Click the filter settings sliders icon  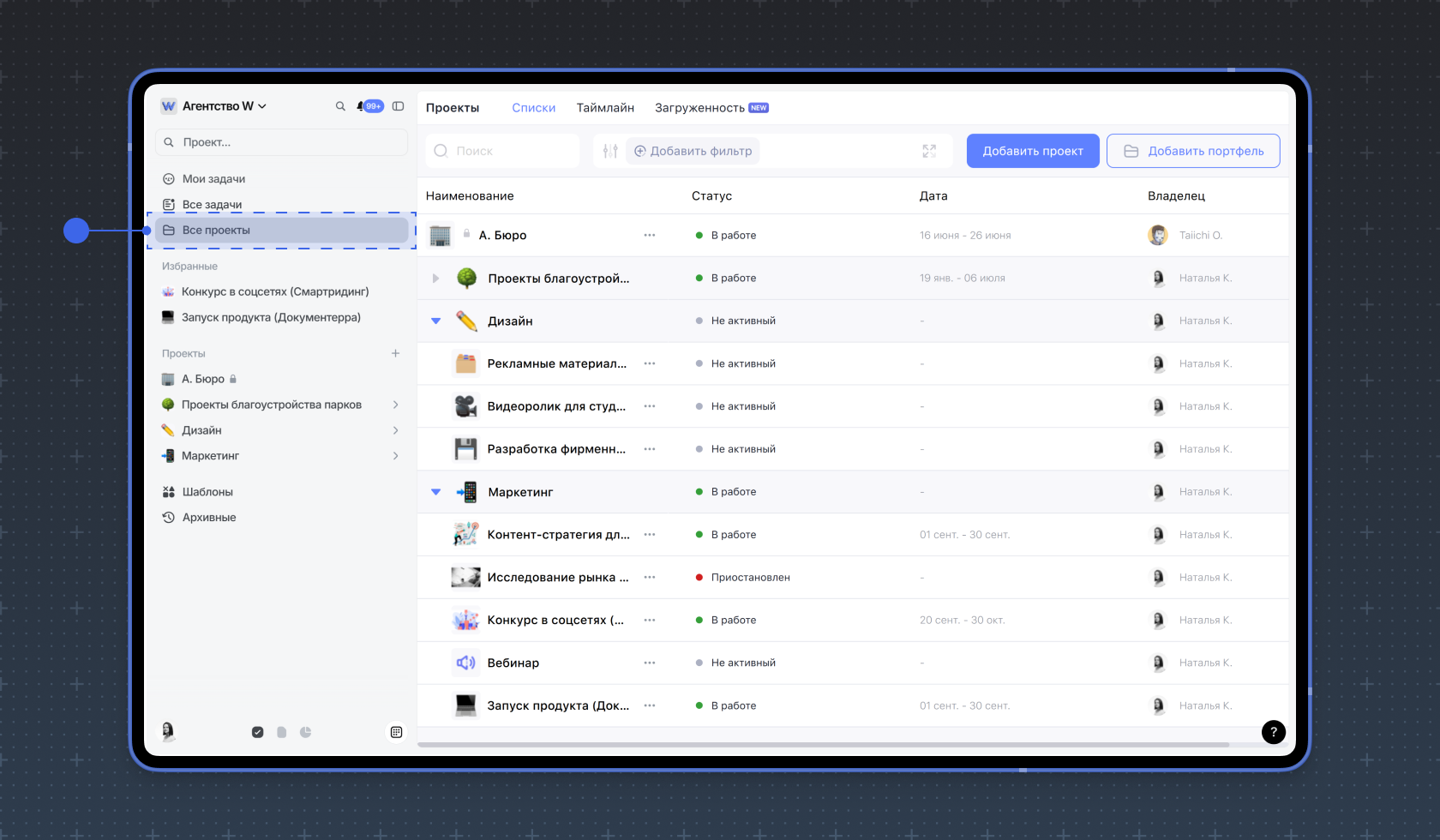[x=610, y=151]
